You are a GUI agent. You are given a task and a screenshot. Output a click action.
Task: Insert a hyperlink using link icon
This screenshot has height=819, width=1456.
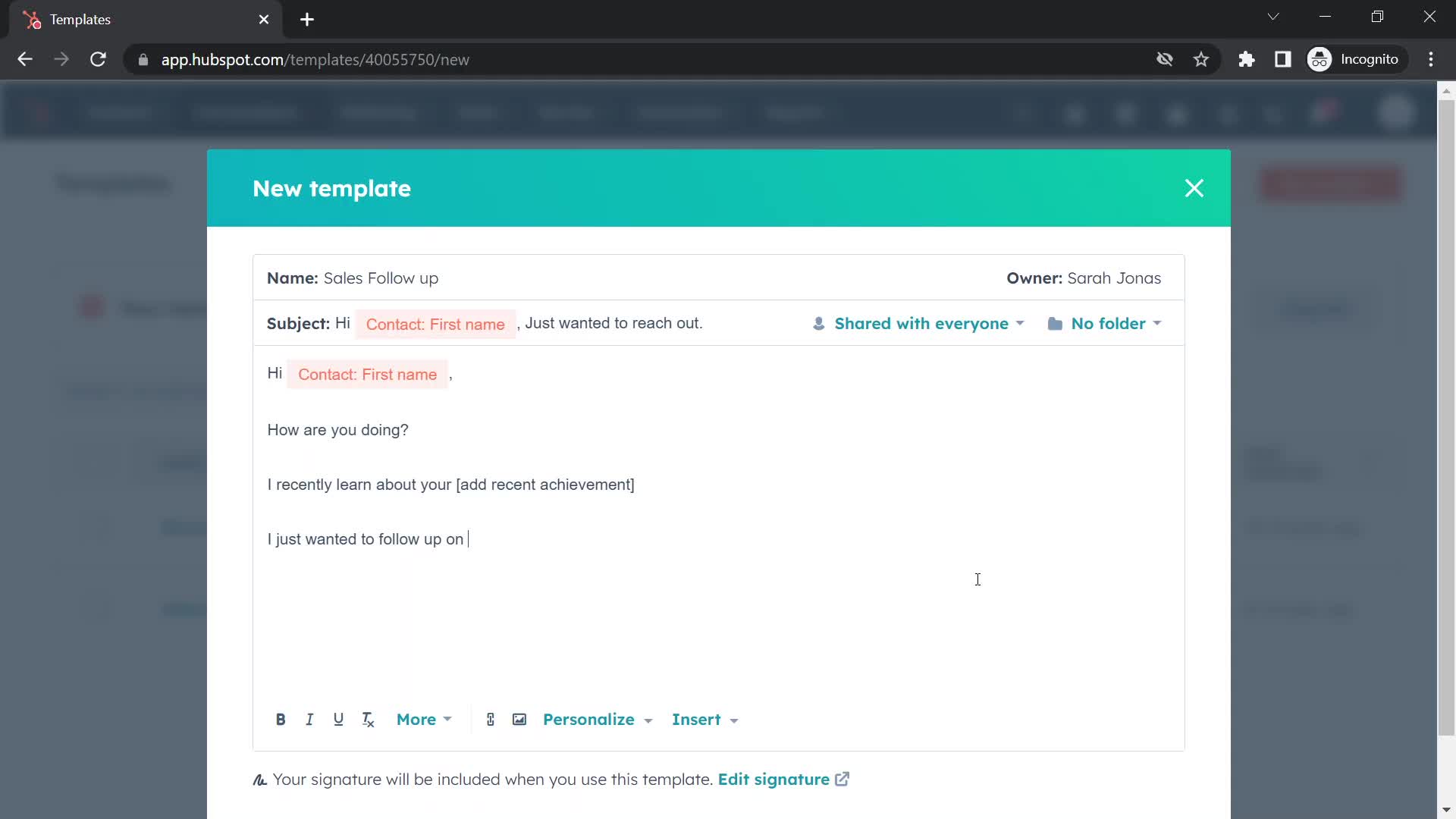[491, 720]
